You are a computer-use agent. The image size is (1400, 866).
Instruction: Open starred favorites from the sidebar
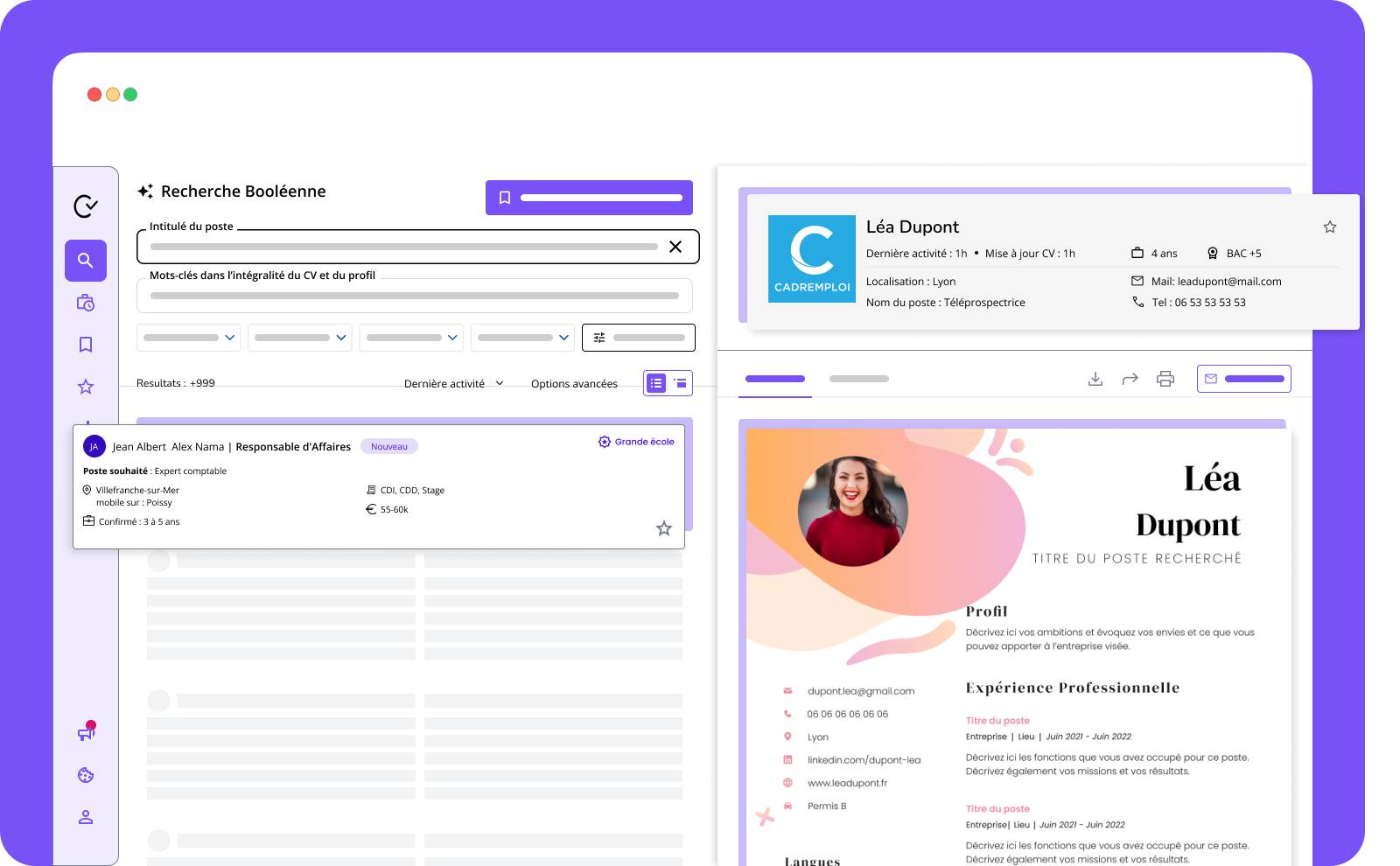point(85,386)
